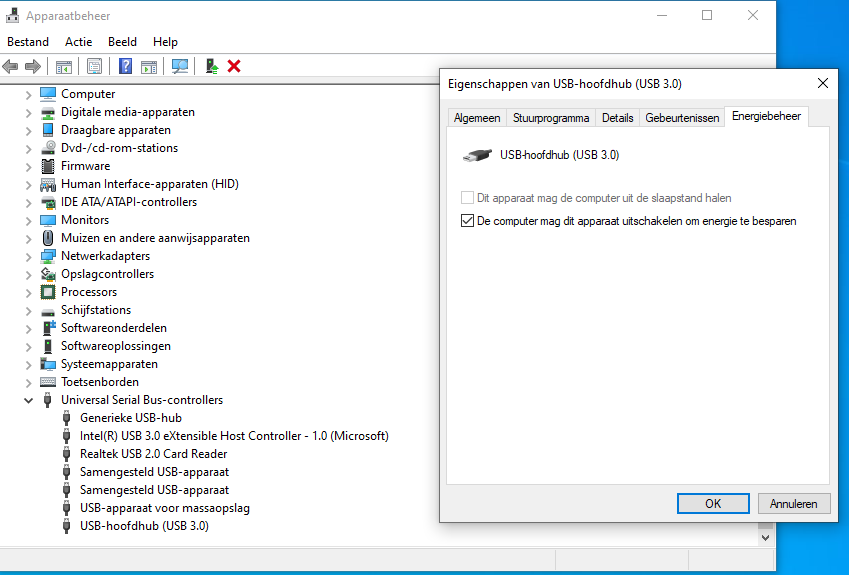
Task: Click the red X uninstall device icon
Action: pyautogui.click(x=234, y=66)
